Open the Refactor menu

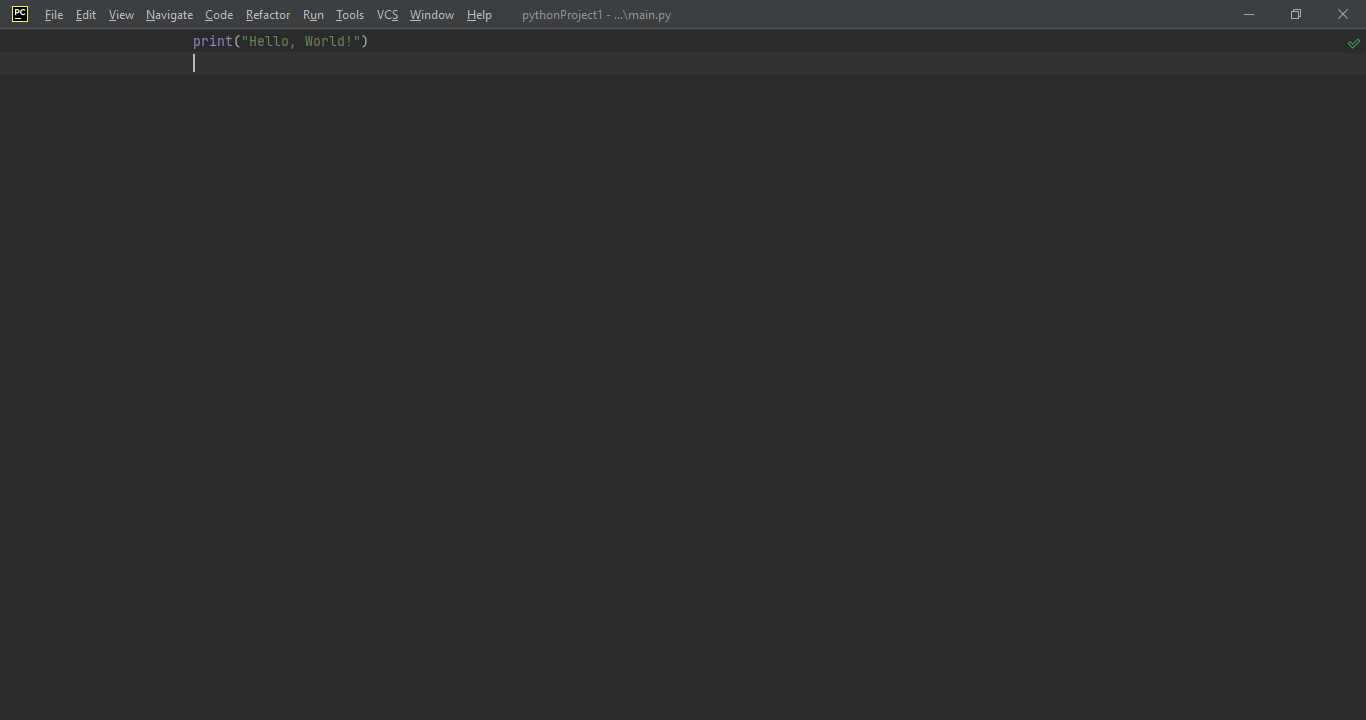267,14
